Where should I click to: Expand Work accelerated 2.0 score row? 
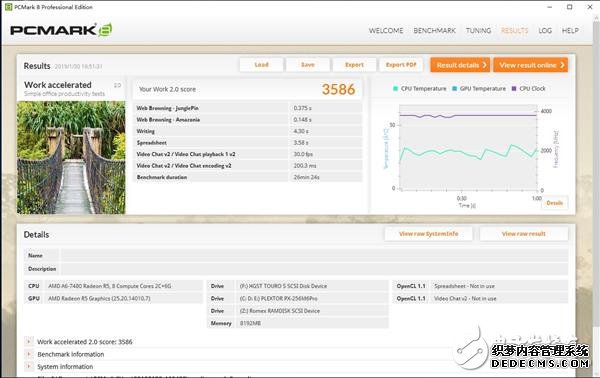click(x=29, y=342)
